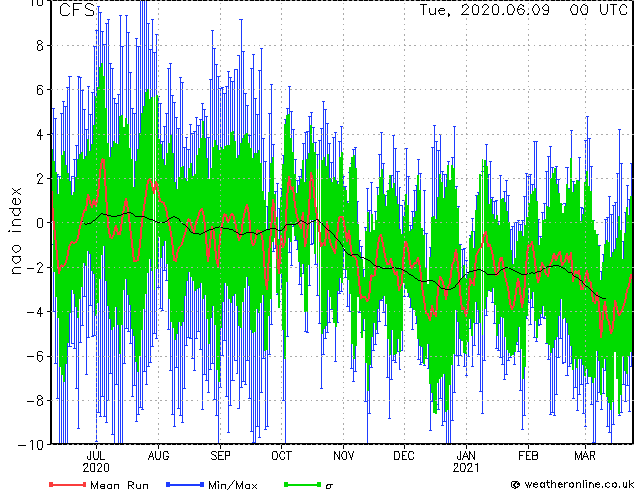This screenshot has width=634, height=490.
Task: Click the blue Min/Max legend line
Action: tap(185, 484)
